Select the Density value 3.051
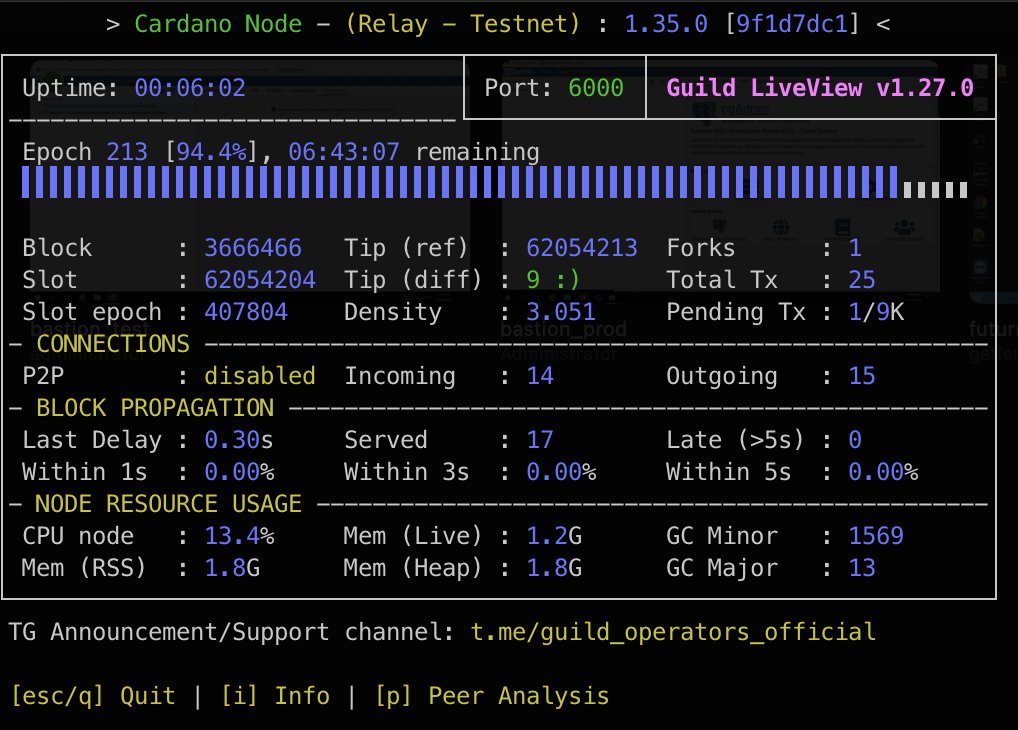 (x=561, y=312)
